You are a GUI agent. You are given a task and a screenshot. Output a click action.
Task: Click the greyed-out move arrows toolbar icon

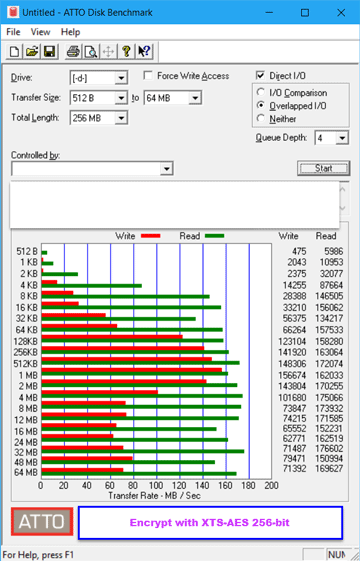pyautogui.click(x=108, y=52)
